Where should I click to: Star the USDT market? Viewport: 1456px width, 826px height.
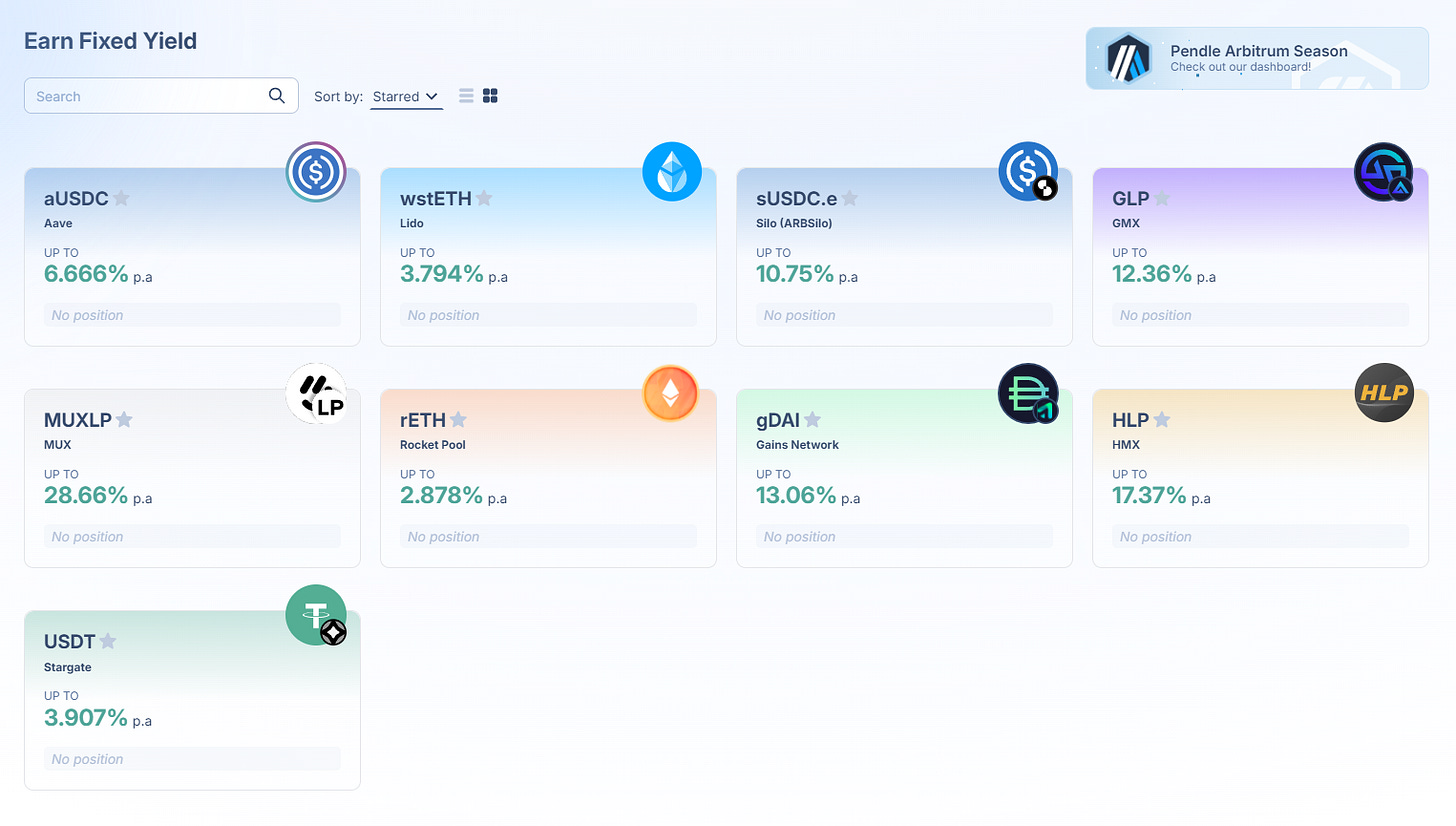[x=108, y=641]
